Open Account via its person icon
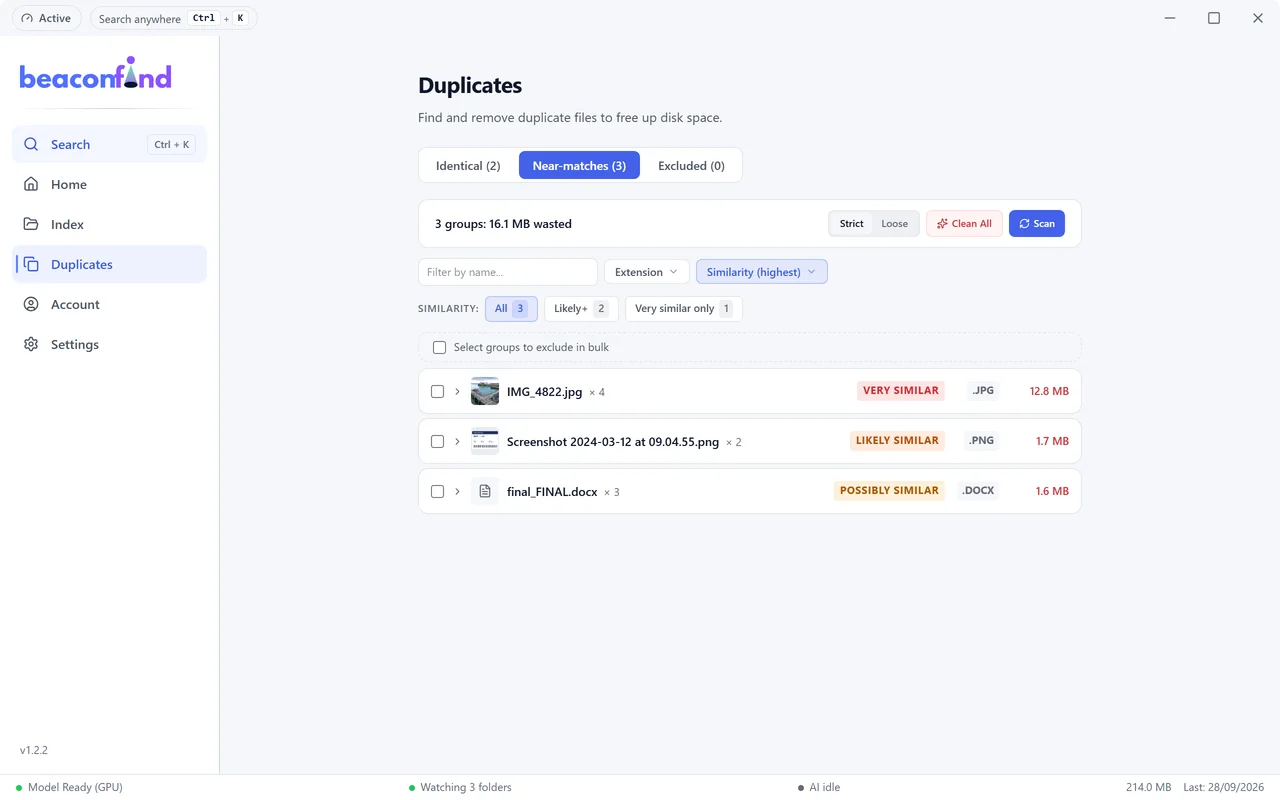1280x800 pixels. coord(31,304)
